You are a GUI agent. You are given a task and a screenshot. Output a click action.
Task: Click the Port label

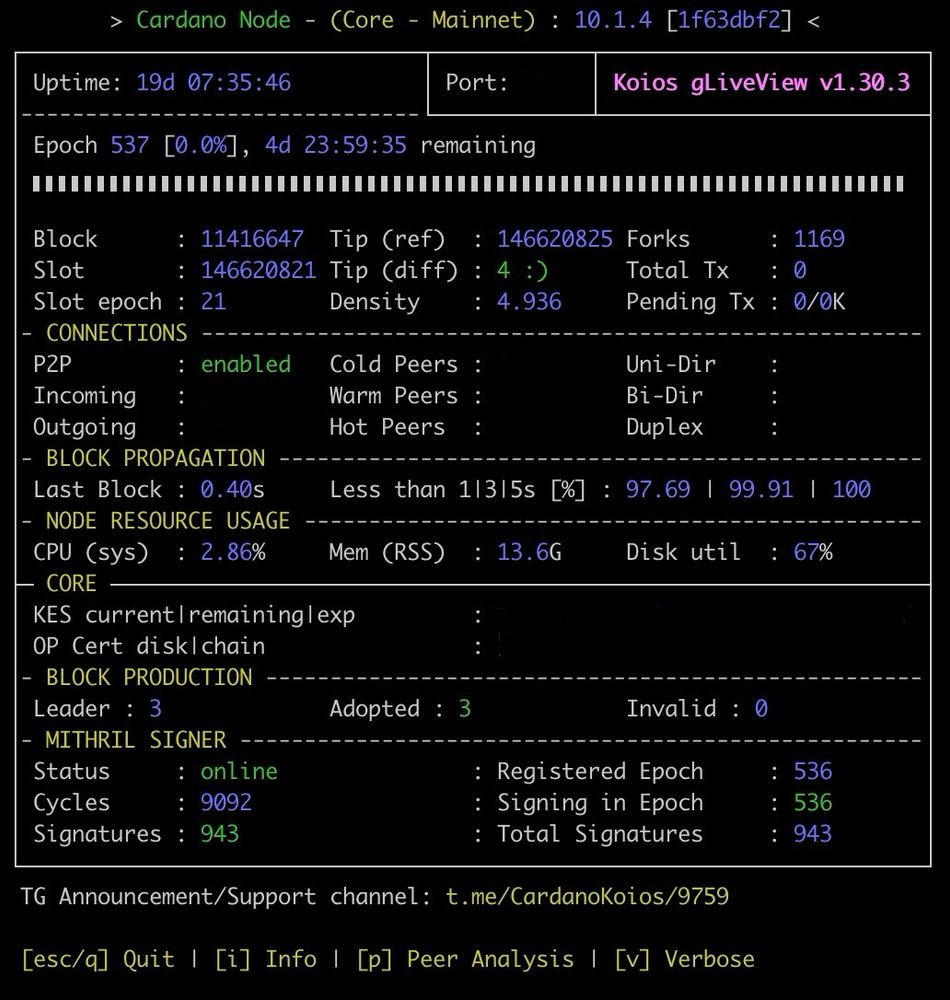[x=476, y=82]
